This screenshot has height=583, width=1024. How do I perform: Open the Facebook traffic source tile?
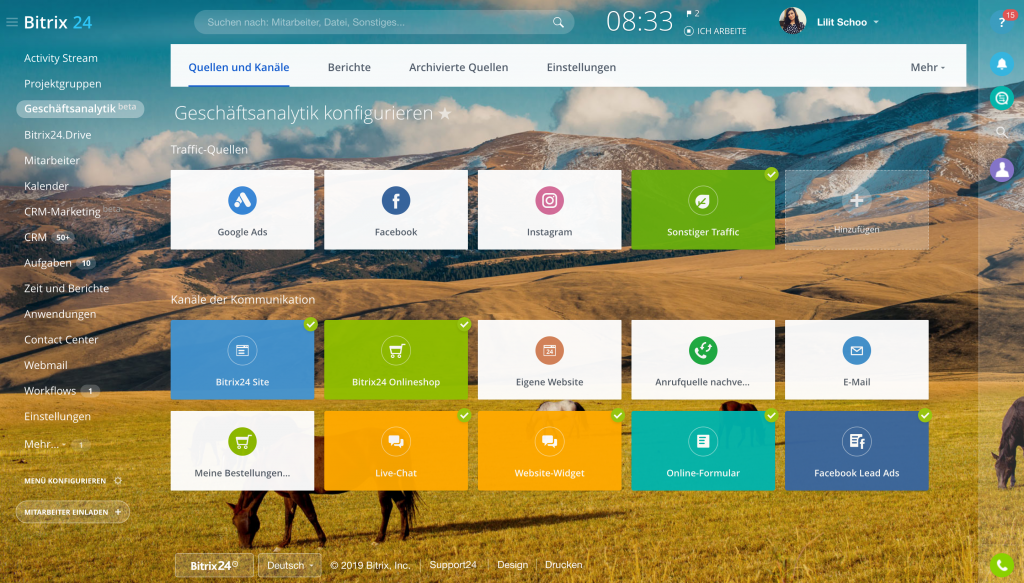(396, 210)
